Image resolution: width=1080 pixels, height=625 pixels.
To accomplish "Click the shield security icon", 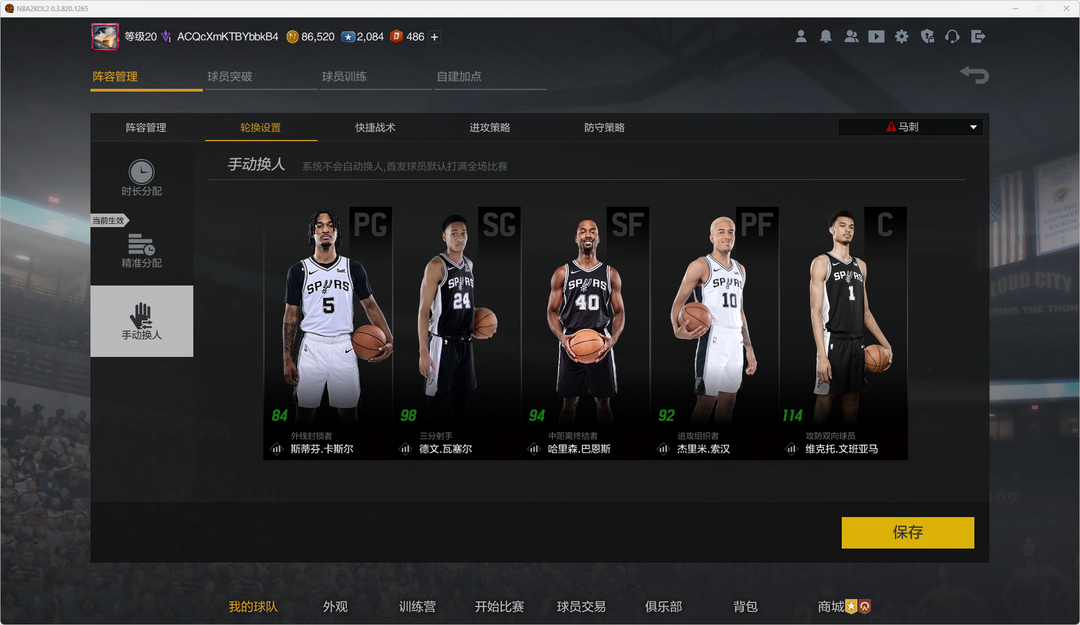I will [927, 37].
